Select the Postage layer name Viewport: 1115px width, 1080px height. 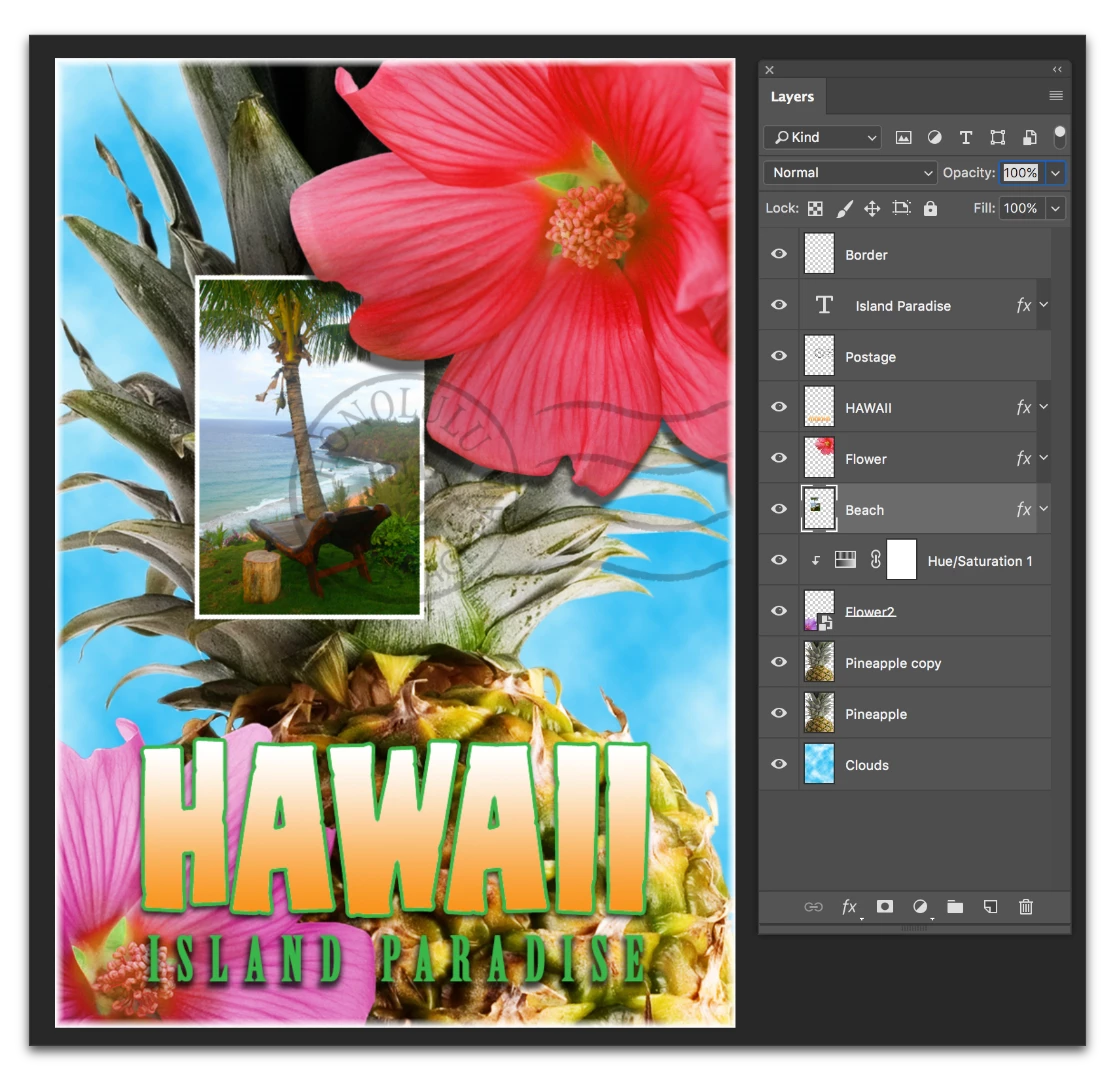[x=870, y=357]
